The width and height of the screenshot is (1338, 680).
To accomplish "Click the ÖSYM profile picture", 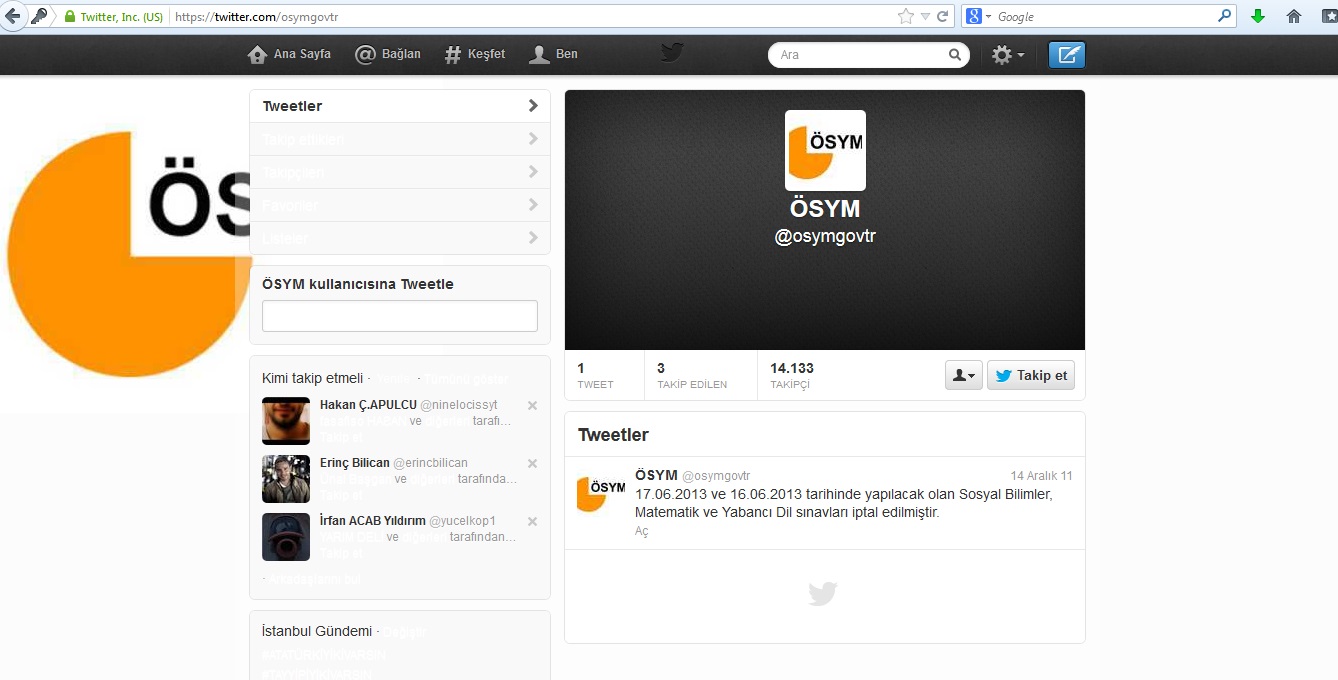I will point(825,150).
